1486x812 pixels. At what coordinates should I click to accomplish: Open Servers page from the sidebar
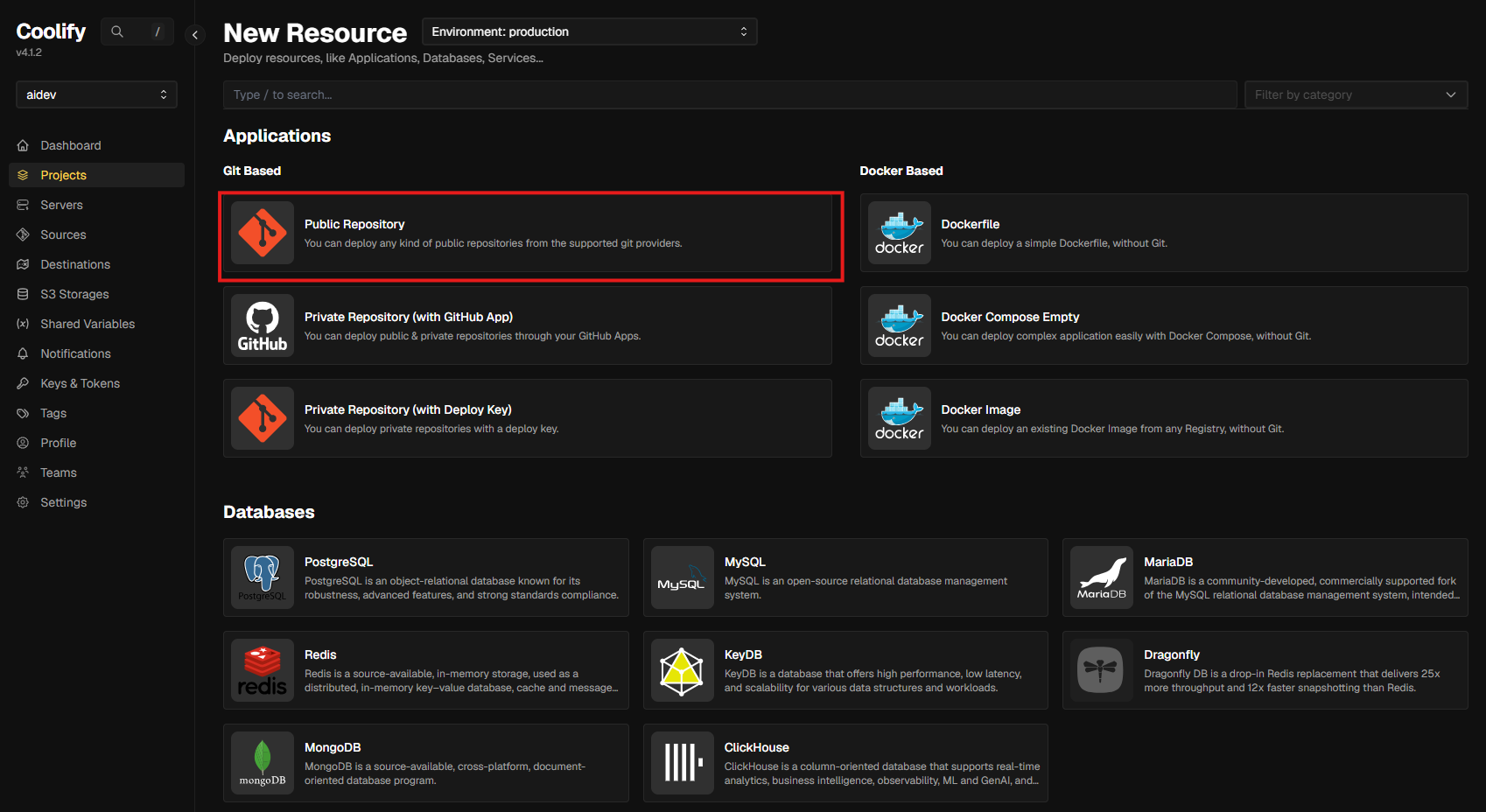[96, 205]
